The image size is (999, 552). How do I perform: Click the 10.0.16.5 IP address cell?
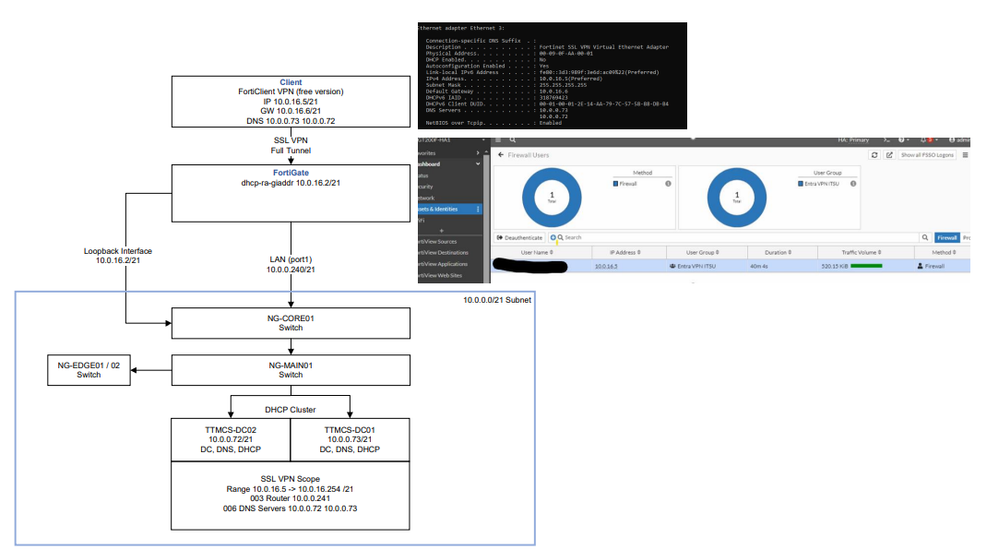(606, 266)
